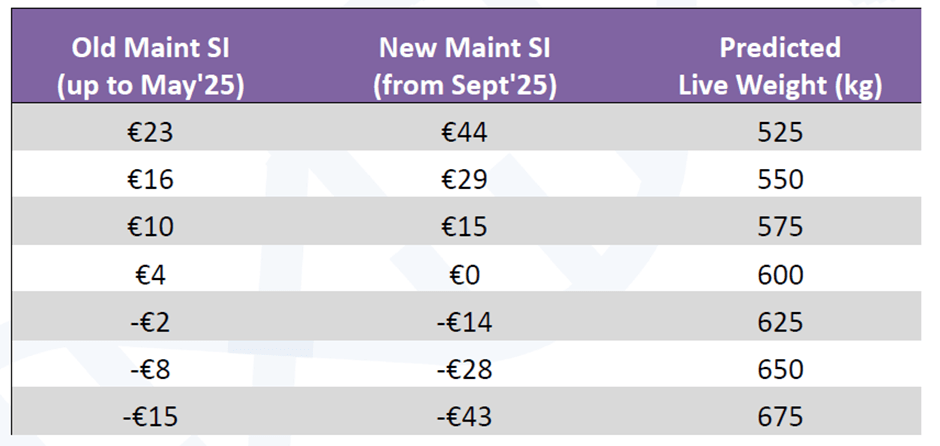
Task: Click the €16 cell
Action: pos(152,180)
